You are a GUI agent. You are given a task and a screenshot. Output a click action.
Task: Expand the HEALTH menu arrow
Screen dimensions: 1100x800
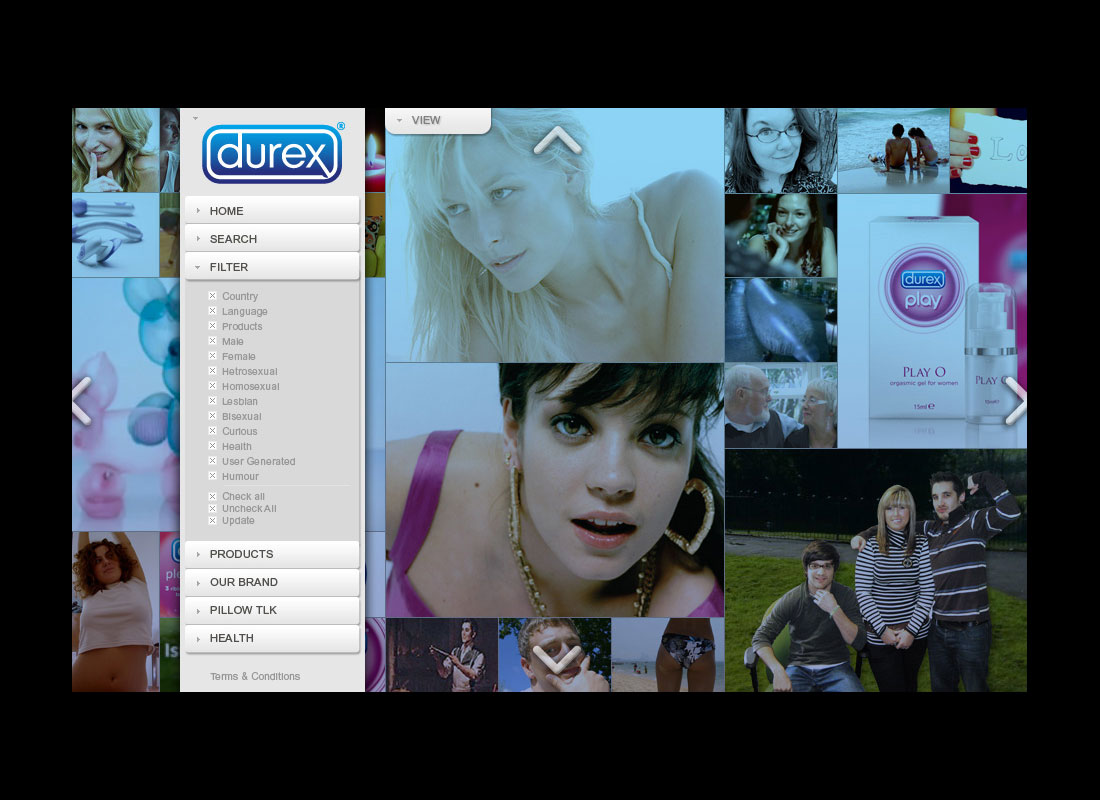point(199,638)
